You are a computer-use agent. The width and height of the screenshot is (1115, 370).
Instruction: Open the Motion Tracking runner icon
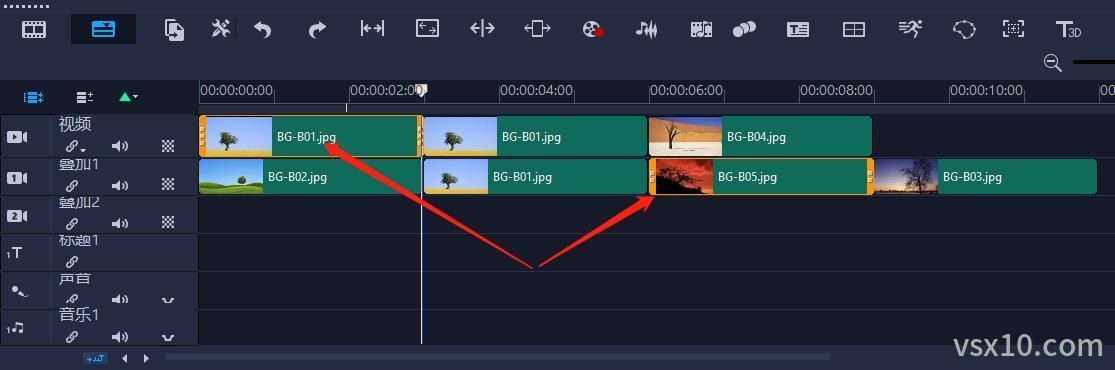tap(909, 29)
